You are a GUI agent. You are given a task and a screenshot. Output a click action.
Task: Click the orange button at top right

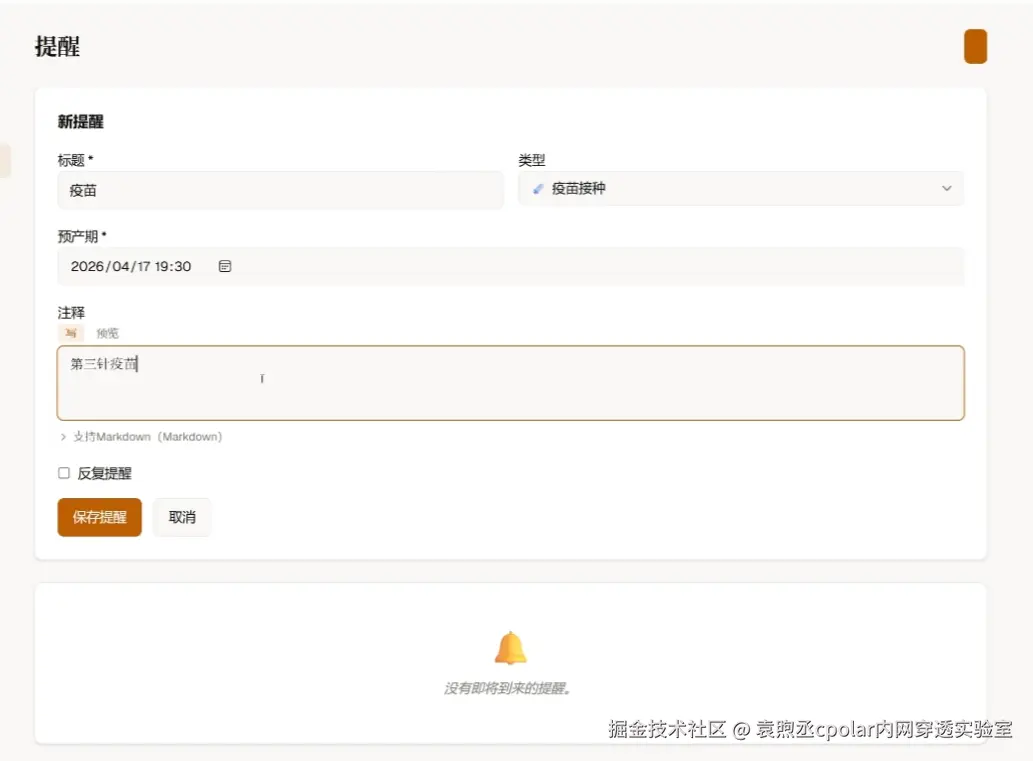tap(975, 46)
